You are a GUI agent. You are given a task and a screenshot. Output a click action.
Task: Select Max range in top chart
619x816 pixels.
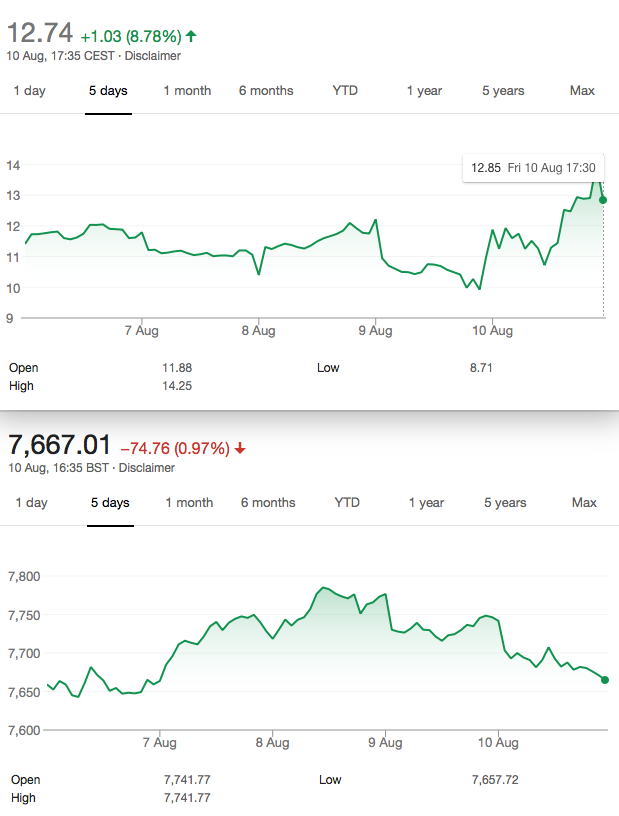pyautogui.click(x=582, y=91)
